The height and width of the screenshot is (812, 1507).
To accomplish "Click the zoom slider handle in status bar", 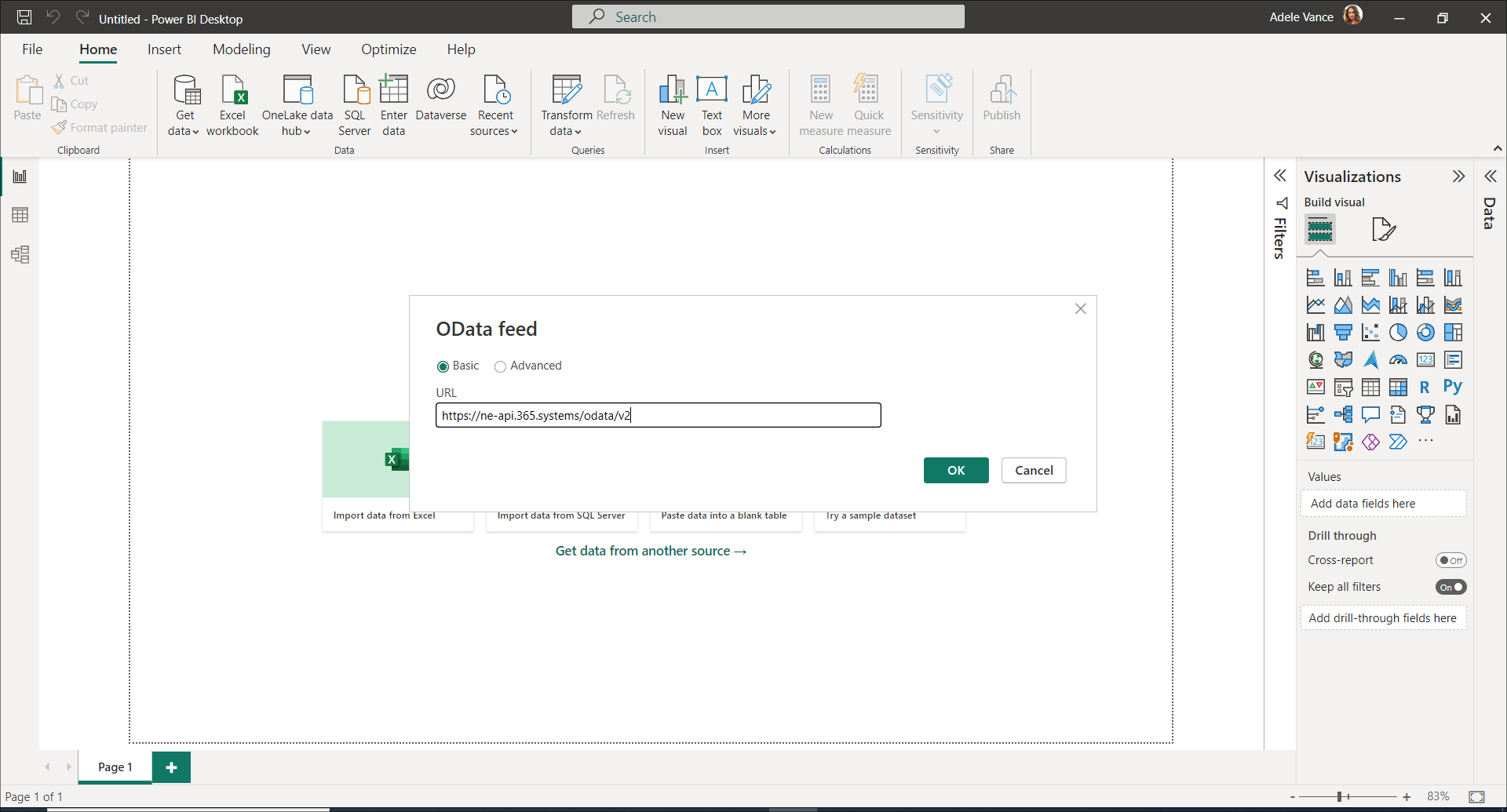I will click(x=1340, y=796).
